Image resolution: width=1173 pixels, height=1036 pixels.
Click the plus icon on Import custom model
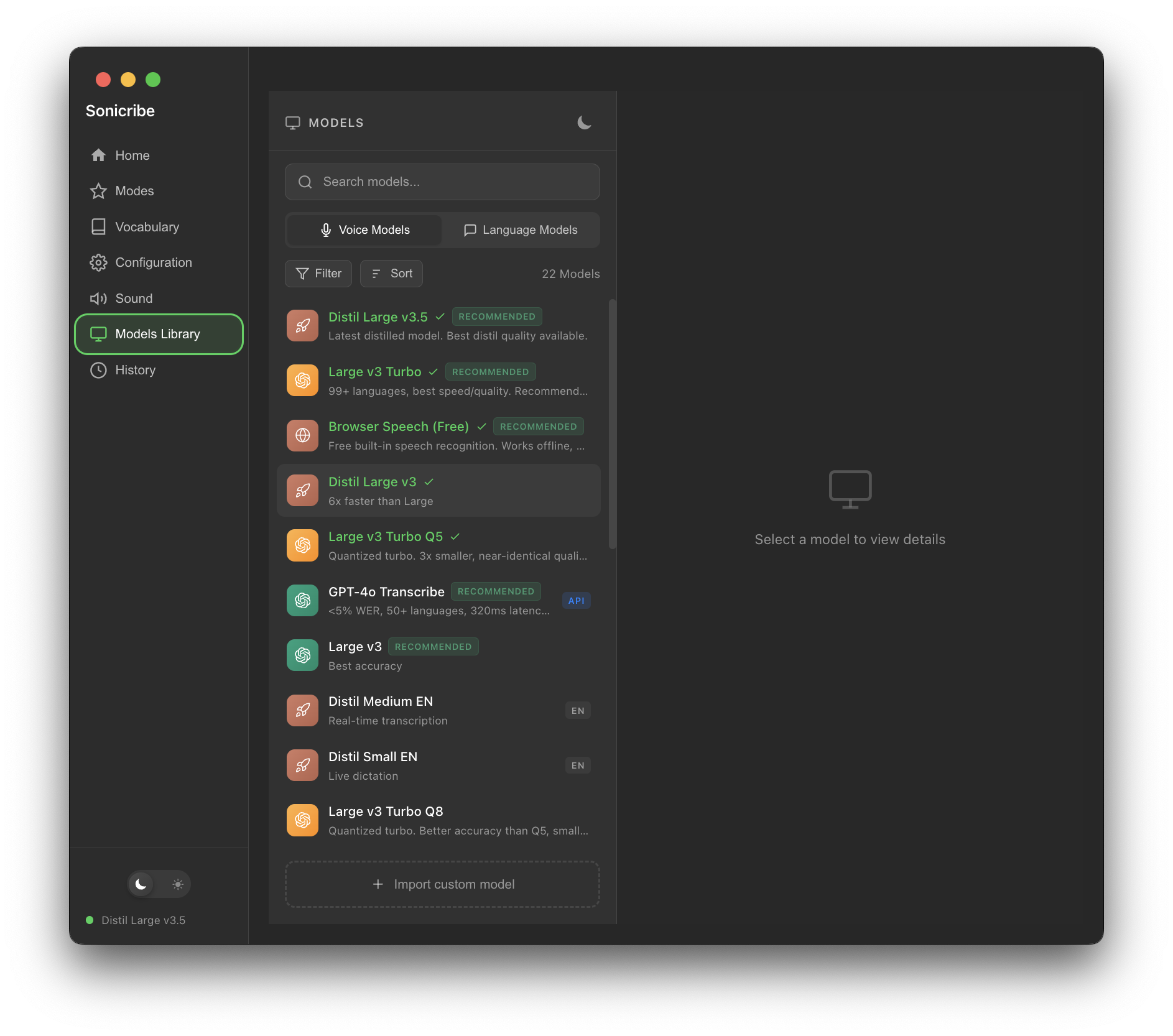(x=378, y=884)
